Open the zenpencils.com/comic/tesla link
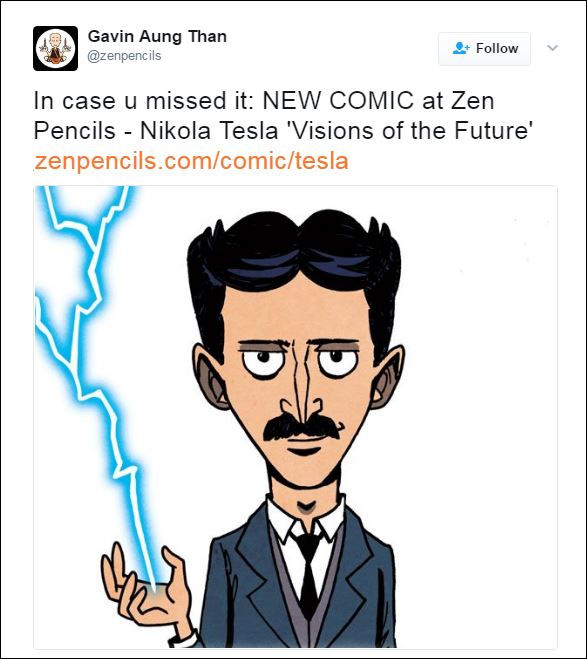The height and width of the screenshot is (659, 587). pos(191,161)
